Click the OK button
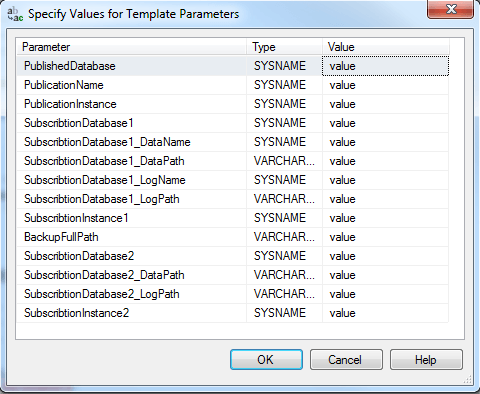 click(x=266, y=359)
